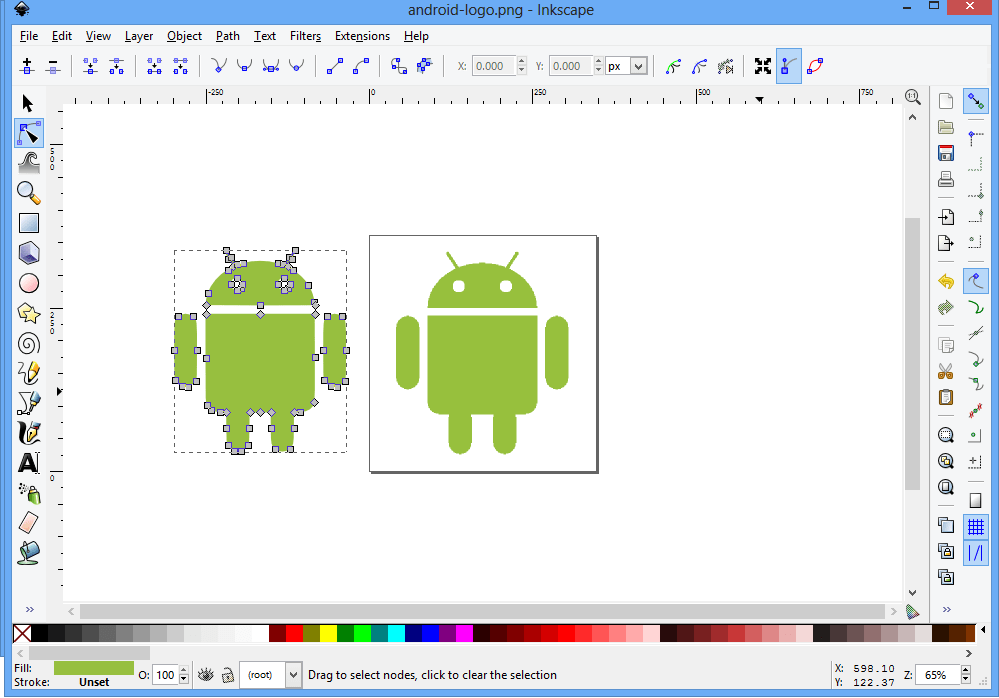999x698 pixels.
Task: Select the Node edit tool
Action: tap(29, 133)
